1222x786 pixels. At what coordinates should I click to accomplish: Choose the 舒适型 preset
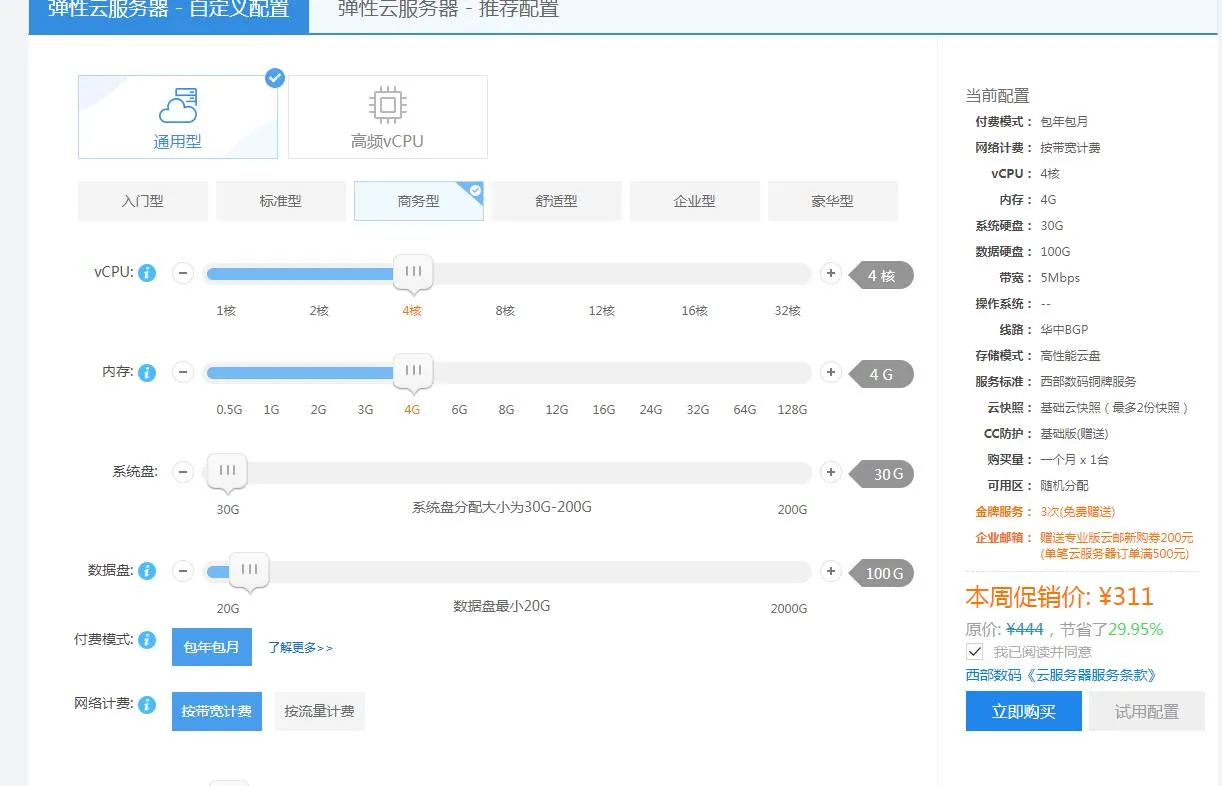(557, 201)
